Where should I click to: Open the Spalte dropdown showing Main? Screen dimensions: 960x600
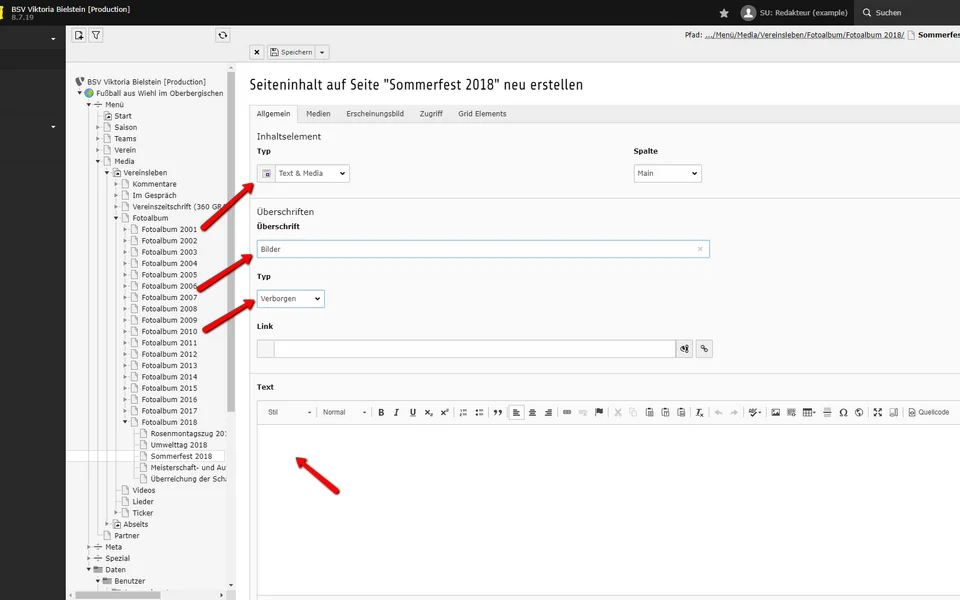[x=667, y=173]
